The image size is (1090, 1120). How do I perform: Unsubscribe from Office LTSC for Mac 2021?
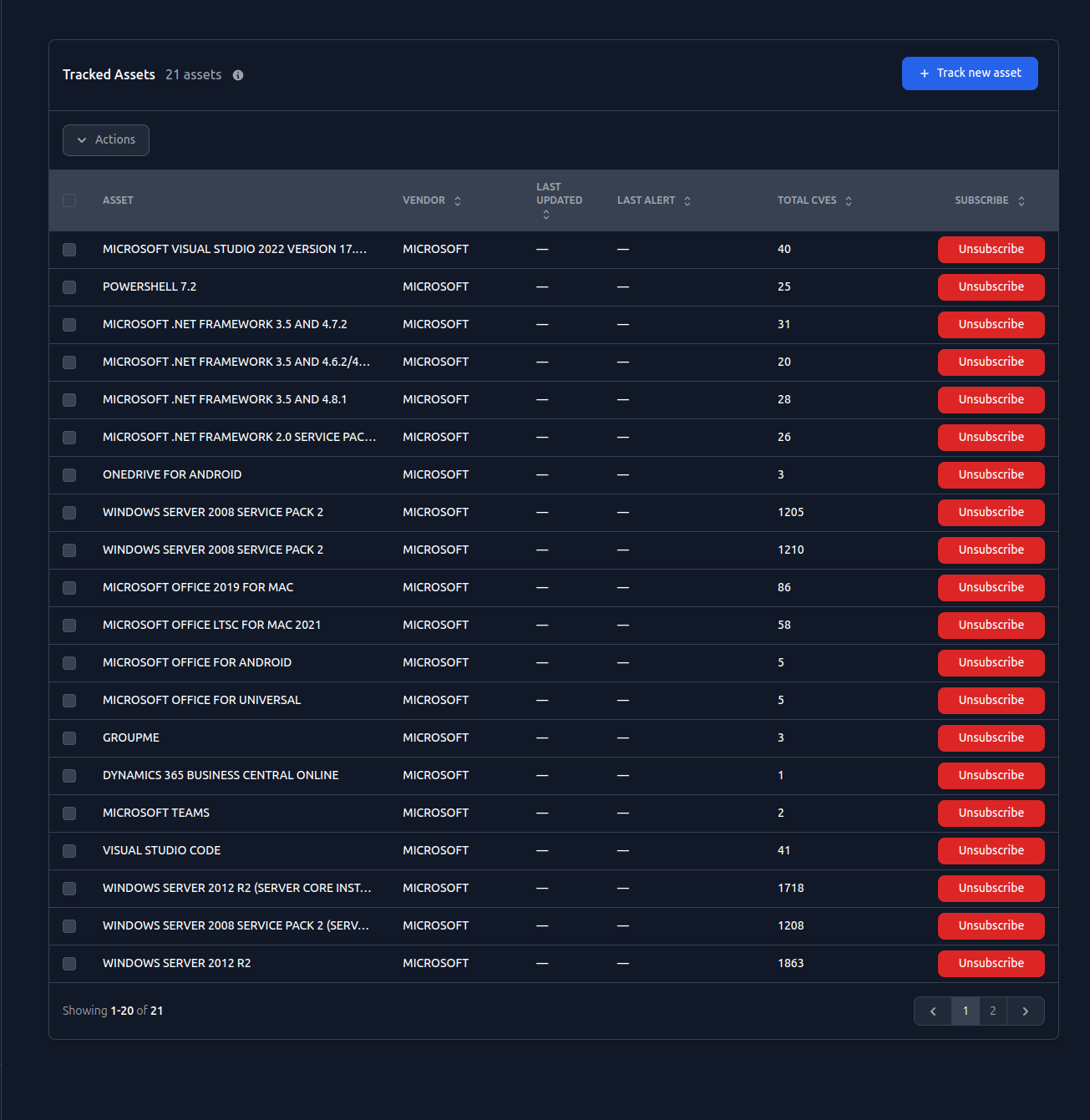pyautogui.click(x=991, y=626)
